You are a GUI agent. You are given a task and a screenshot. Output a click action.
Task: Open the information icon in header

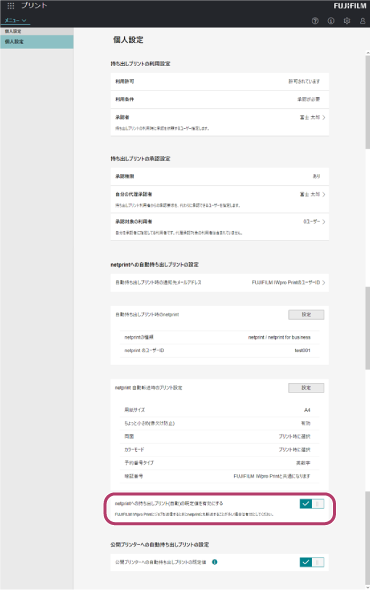[331, 21]
